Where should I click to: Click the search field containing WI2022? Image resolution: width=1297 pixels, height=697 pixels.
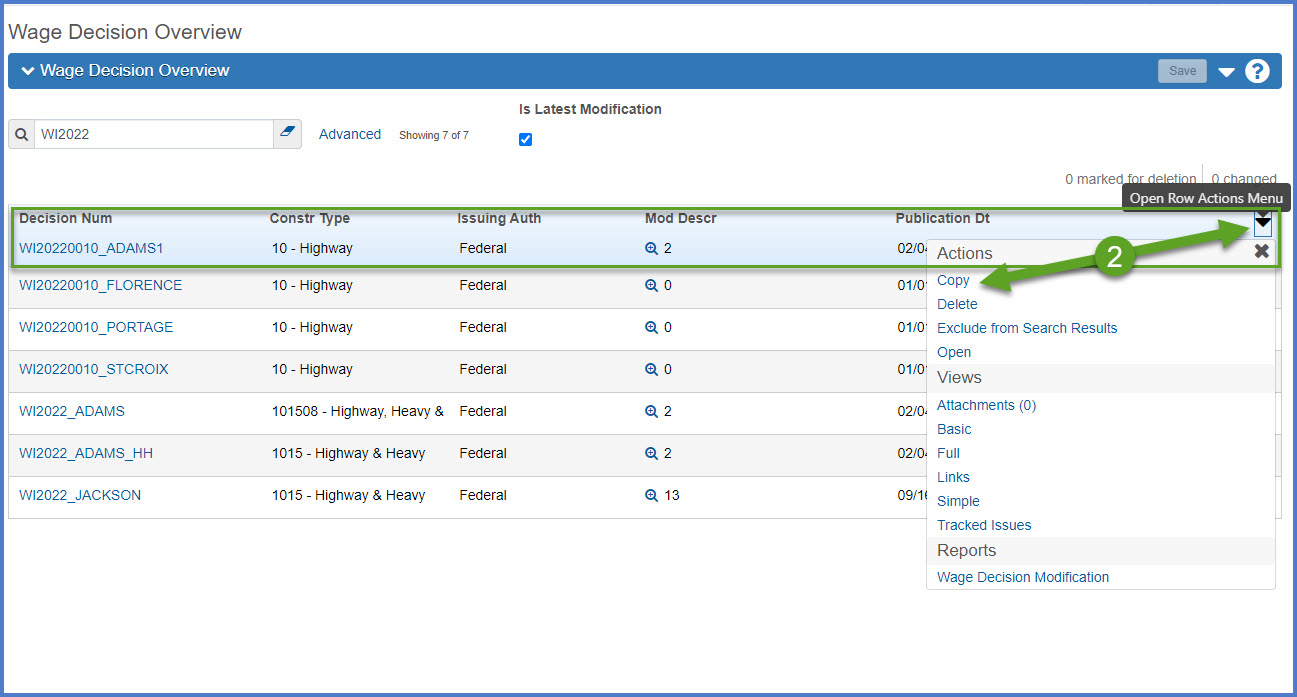point(153,134)
